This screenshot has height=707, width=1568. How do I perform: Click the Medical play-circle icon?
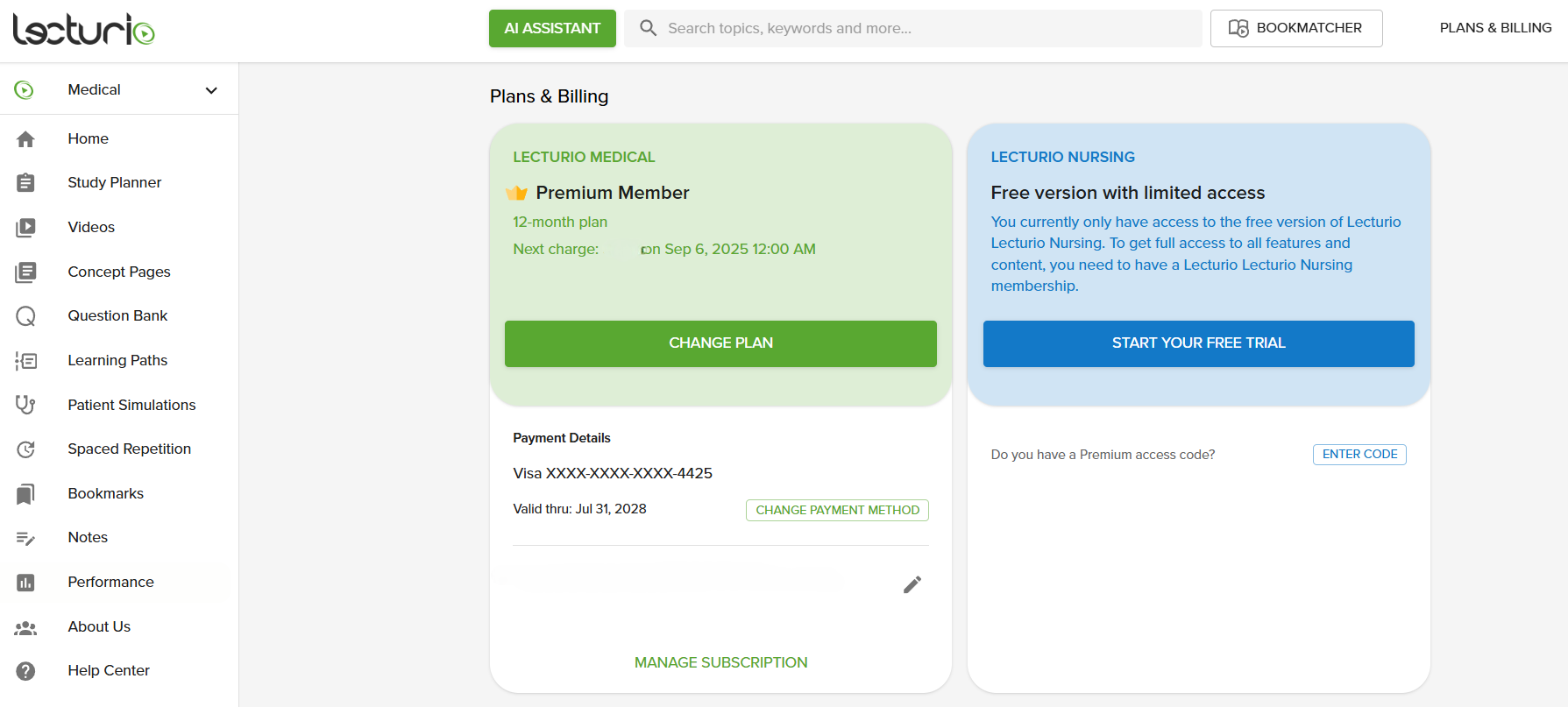pyautogui.click(x=25, y=89)
